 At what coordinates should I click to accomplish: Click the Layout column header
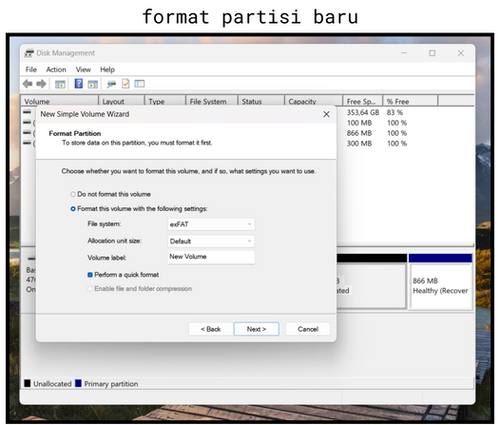pyautogui.click(x=122, y=101)
